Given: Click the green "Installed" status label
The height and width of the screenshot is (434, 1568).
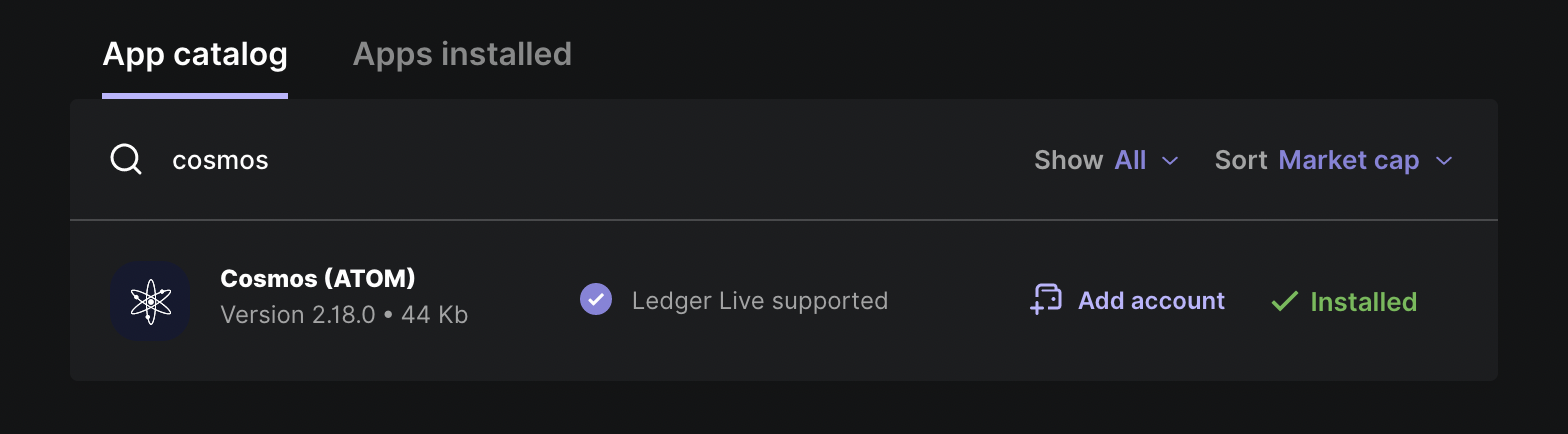Looking at the screenshot, I should [1363, 302].
